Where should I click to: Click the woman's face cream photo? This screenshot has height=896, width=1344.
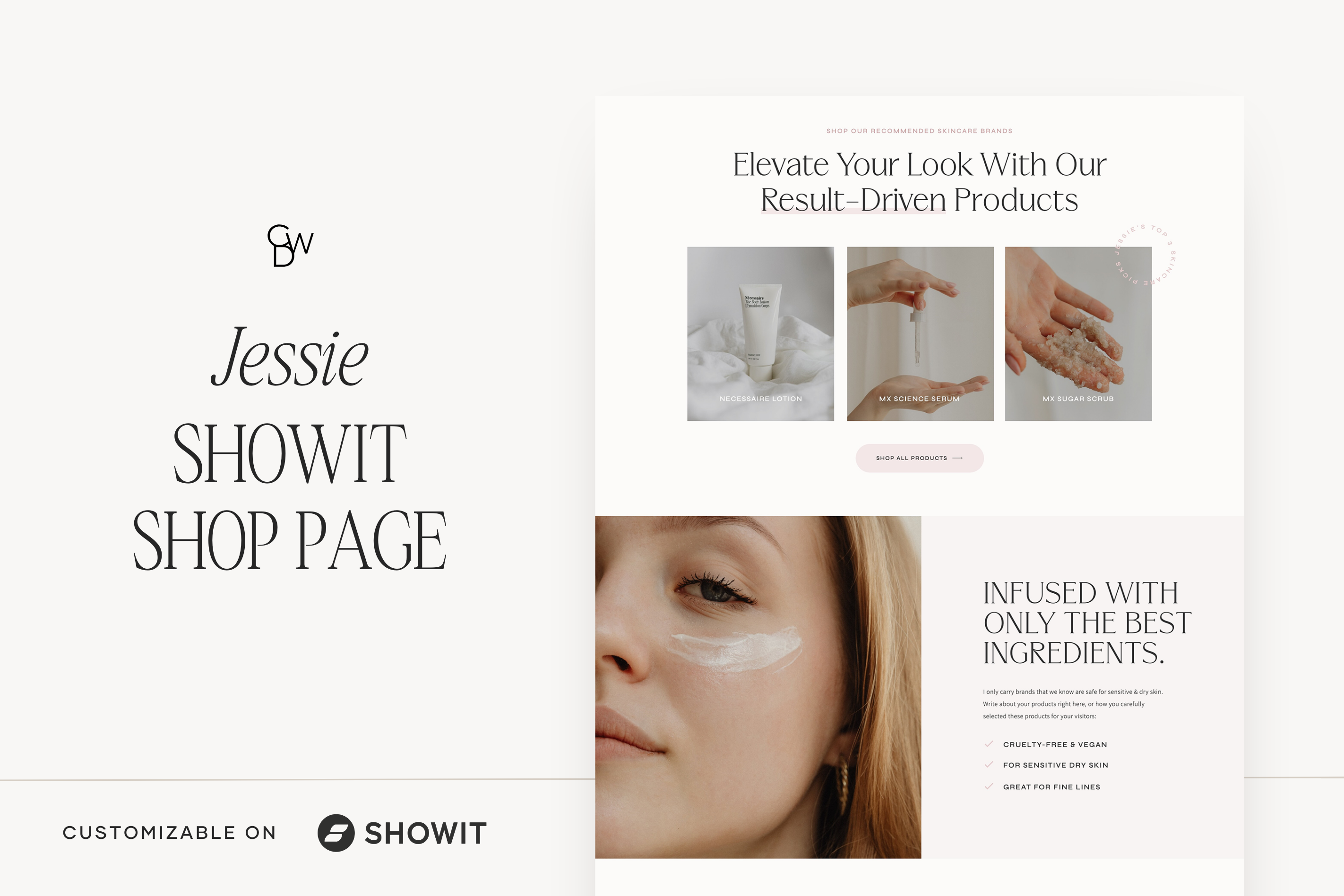click(758, 687)
